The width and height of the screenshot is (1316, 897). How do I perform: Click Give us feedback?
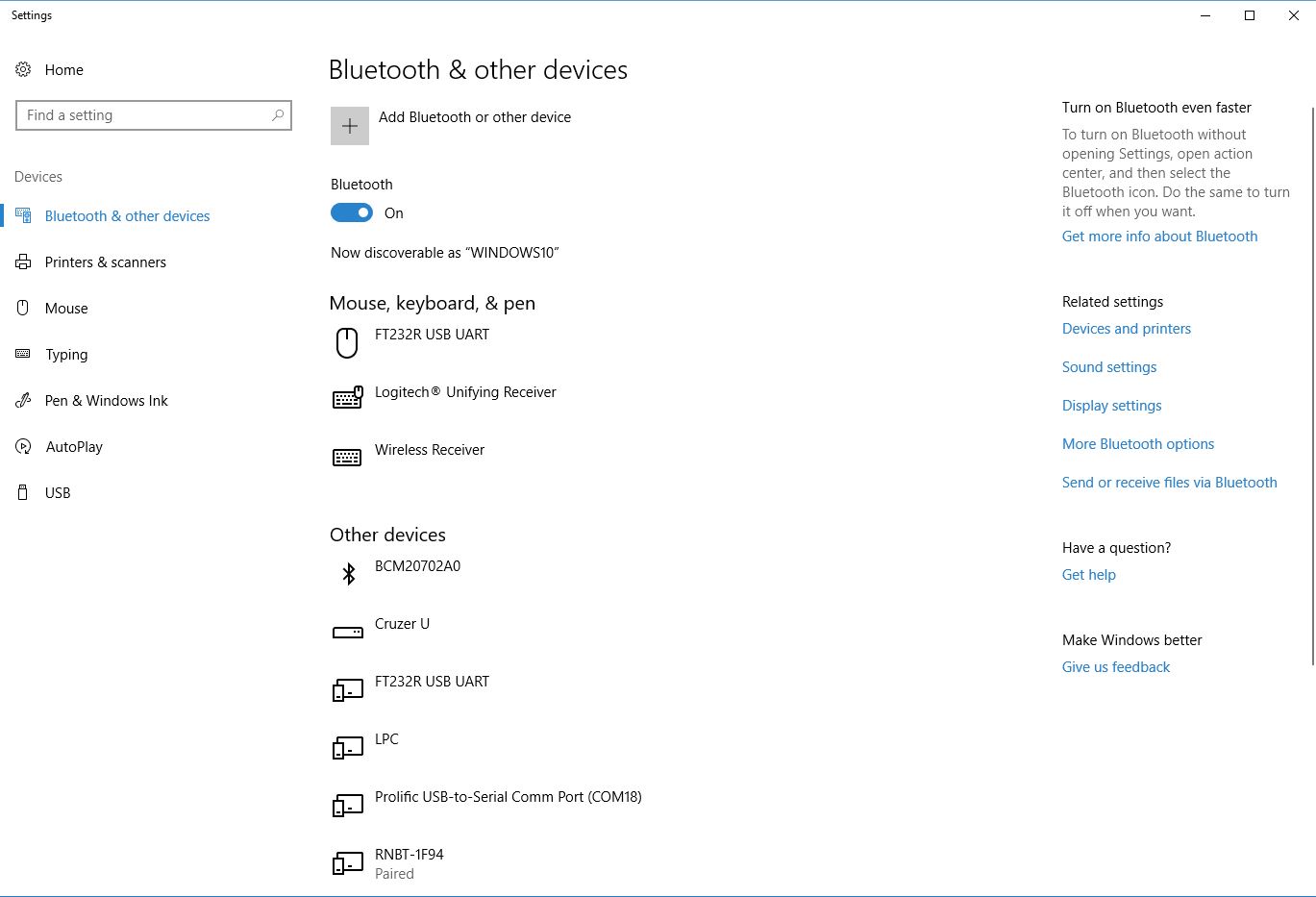pos(1115,666)
